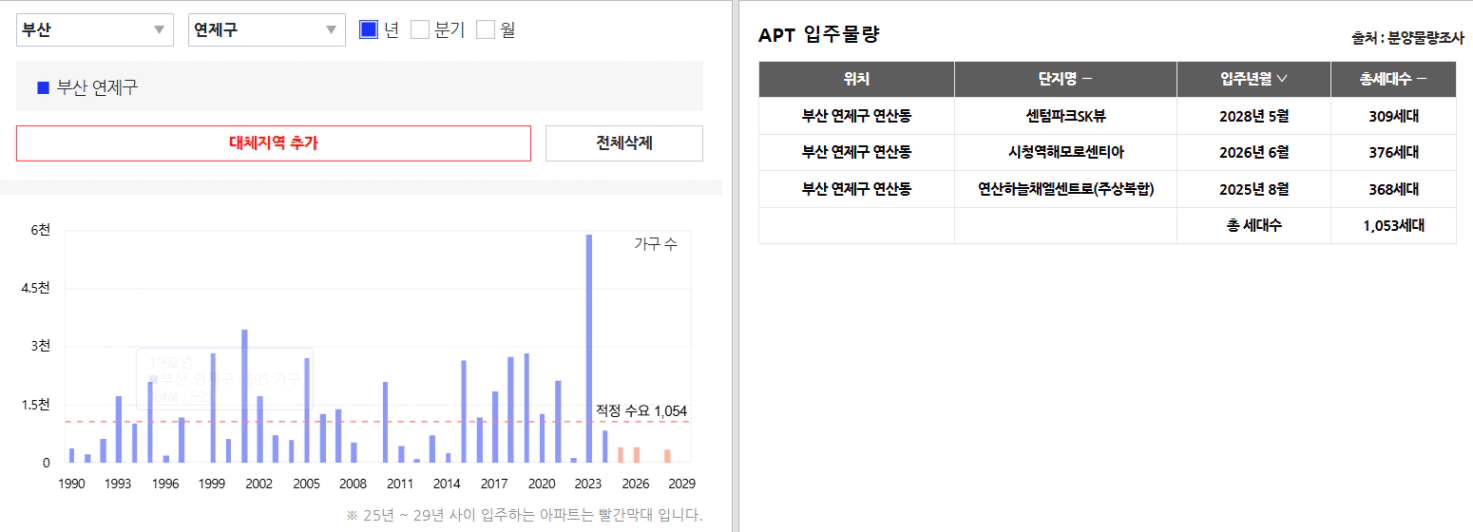The width and height of the screenshot is (1473, 532).
Task: Click the 2001 blue bar in chart
Action: pyautogui.click(x=244, y=396)
